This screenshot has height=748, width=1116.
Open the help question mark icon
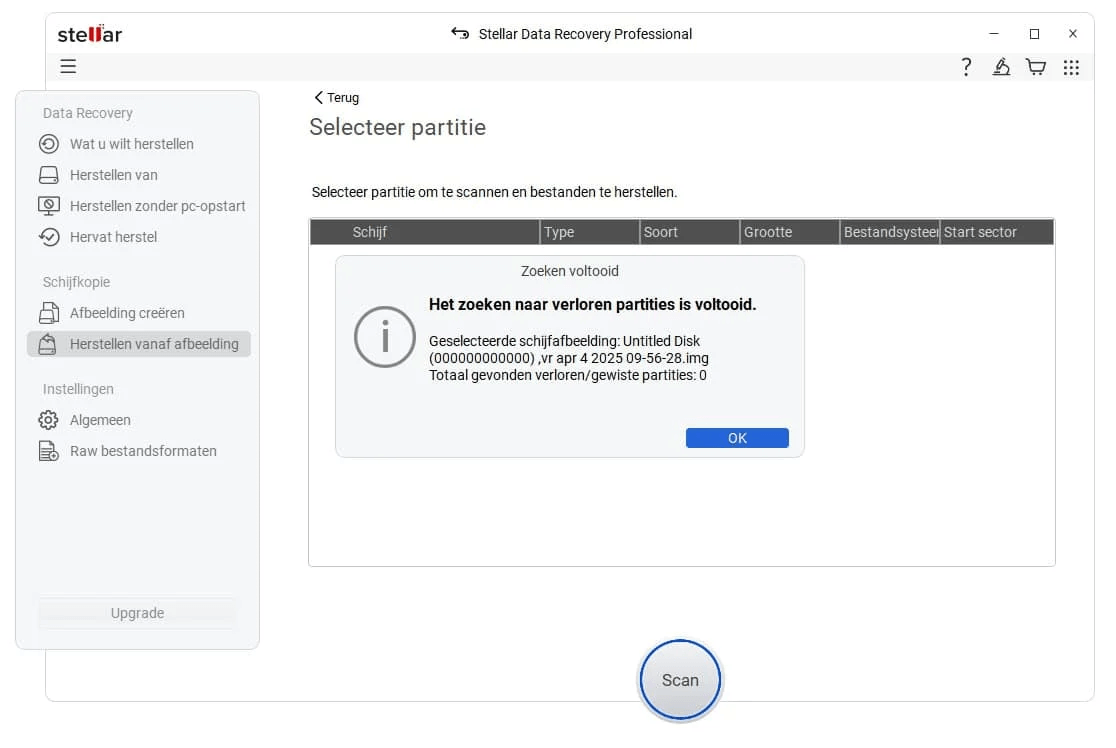point(966,67)
